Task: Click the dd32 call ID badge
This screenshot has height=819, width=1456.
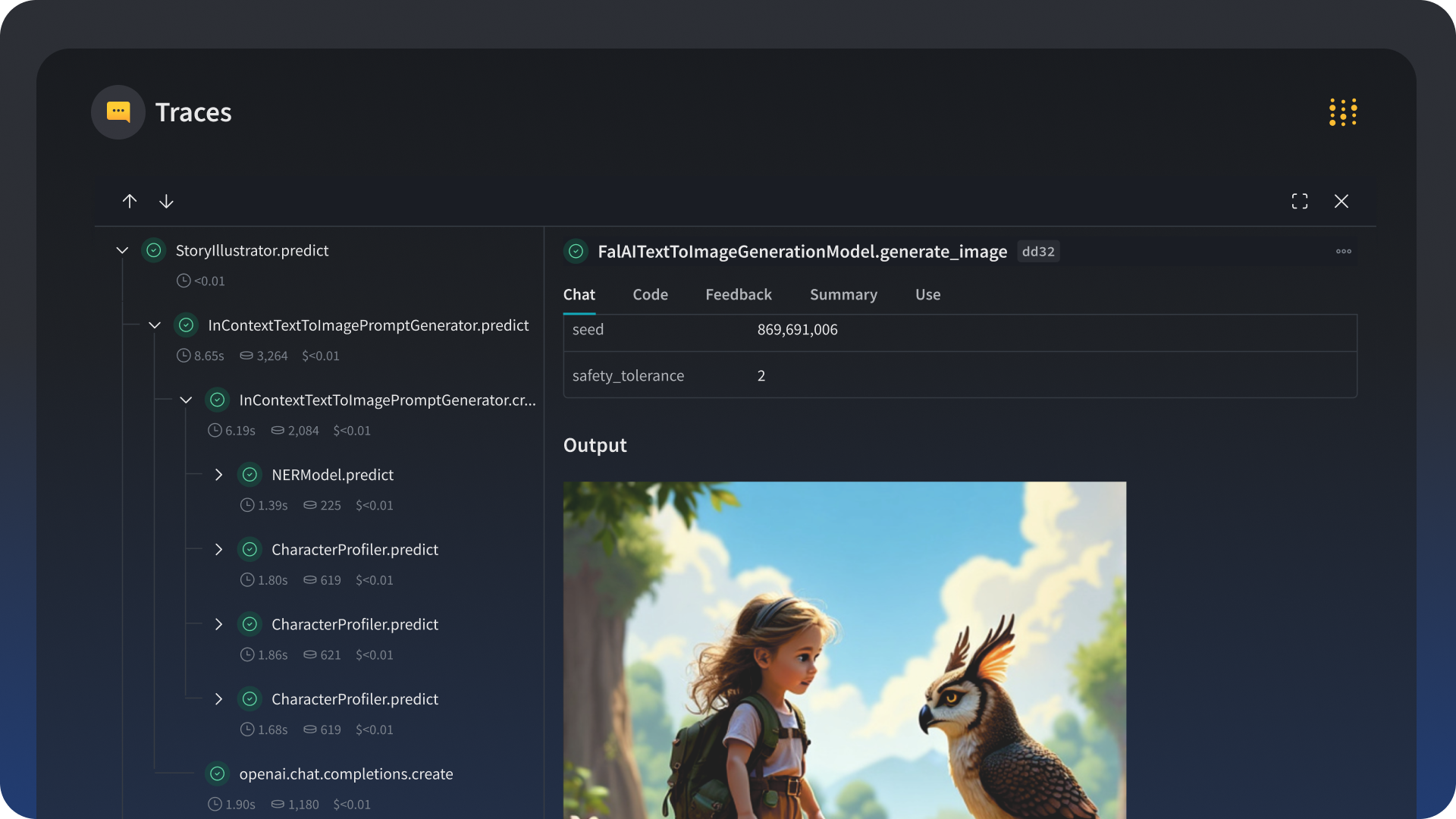Action: click(x=1037, y=252)
